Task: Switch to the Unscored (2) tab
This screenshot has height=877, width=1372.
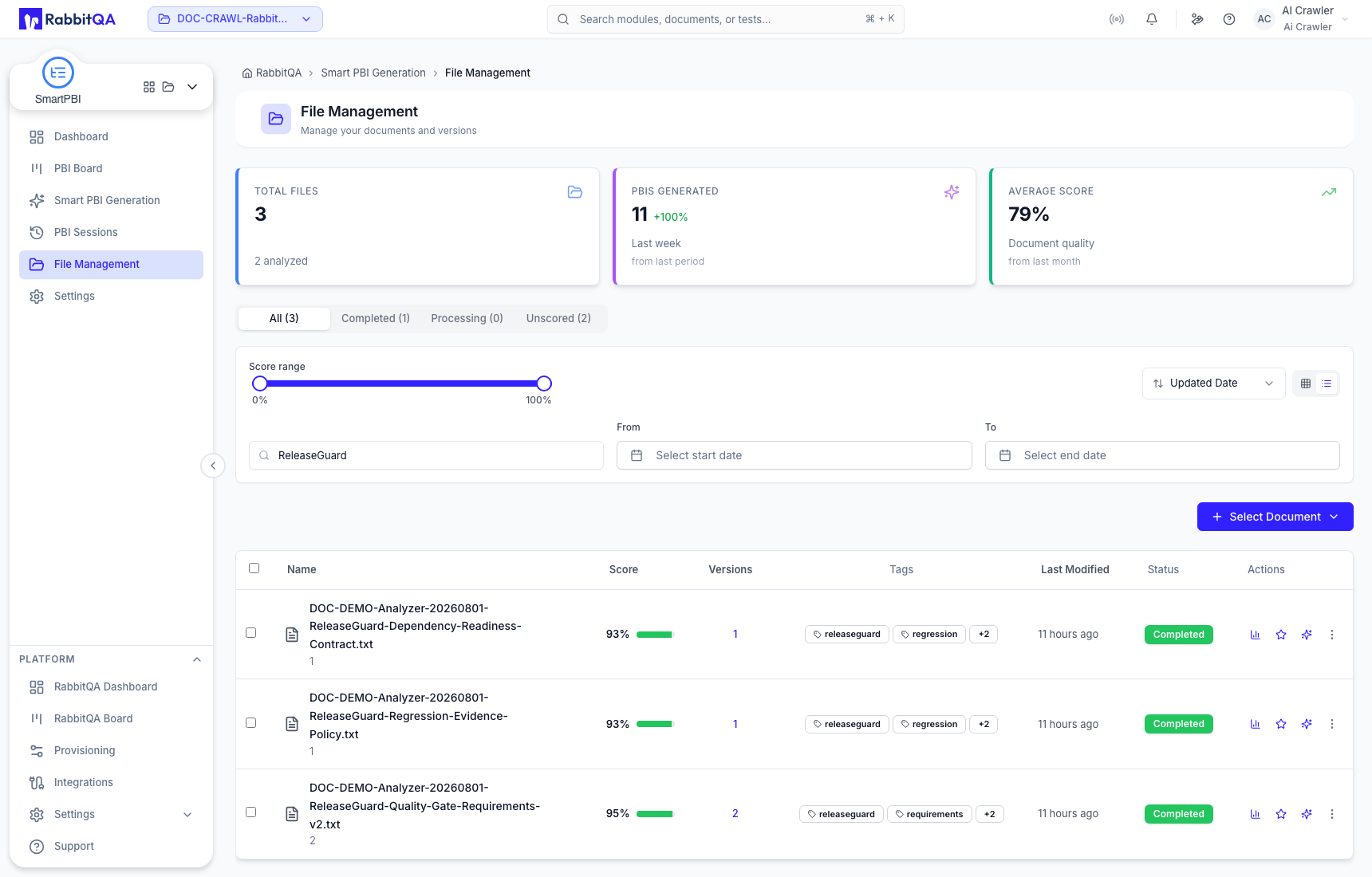Action: [558, 318]
